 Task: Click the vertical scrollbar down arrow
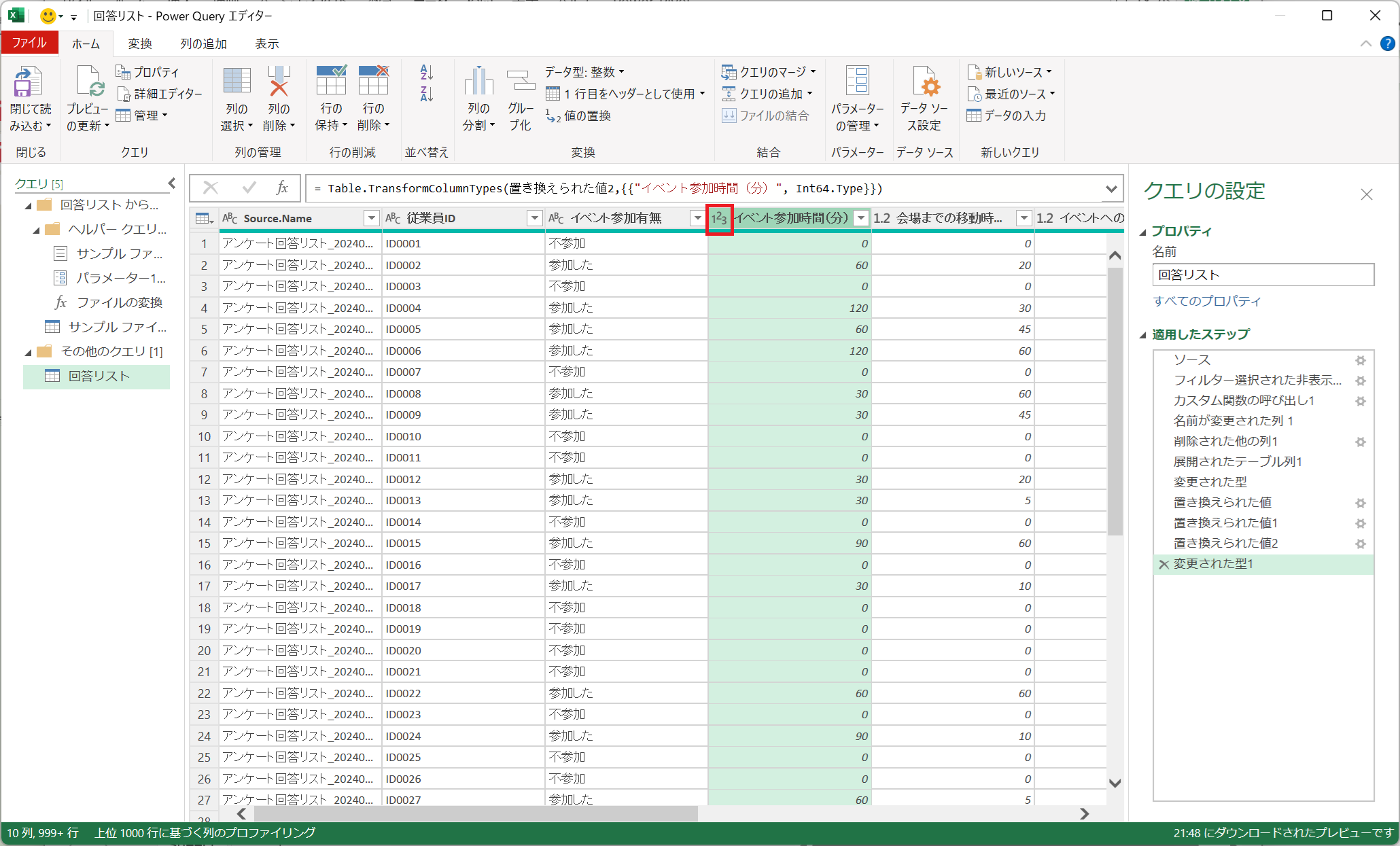point(1115,783)
